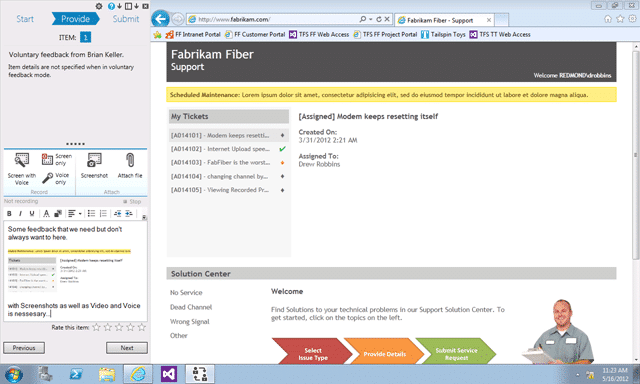Open feedback client settings gear
The width and height of the screenshot is (640, 384).
click(99, 6)
